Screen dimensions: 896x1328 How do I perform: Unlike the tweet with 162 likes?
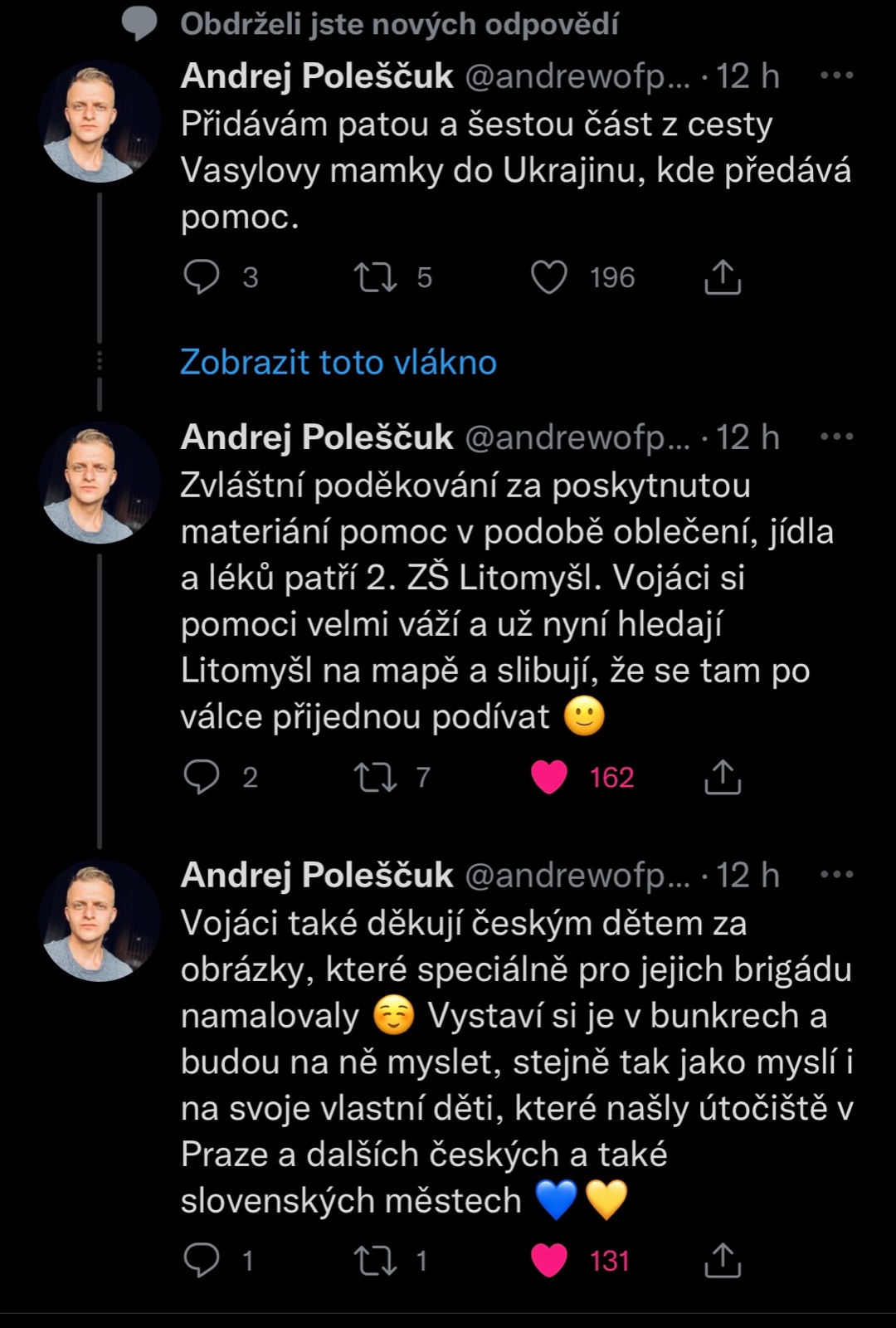[x=549, y=777]
